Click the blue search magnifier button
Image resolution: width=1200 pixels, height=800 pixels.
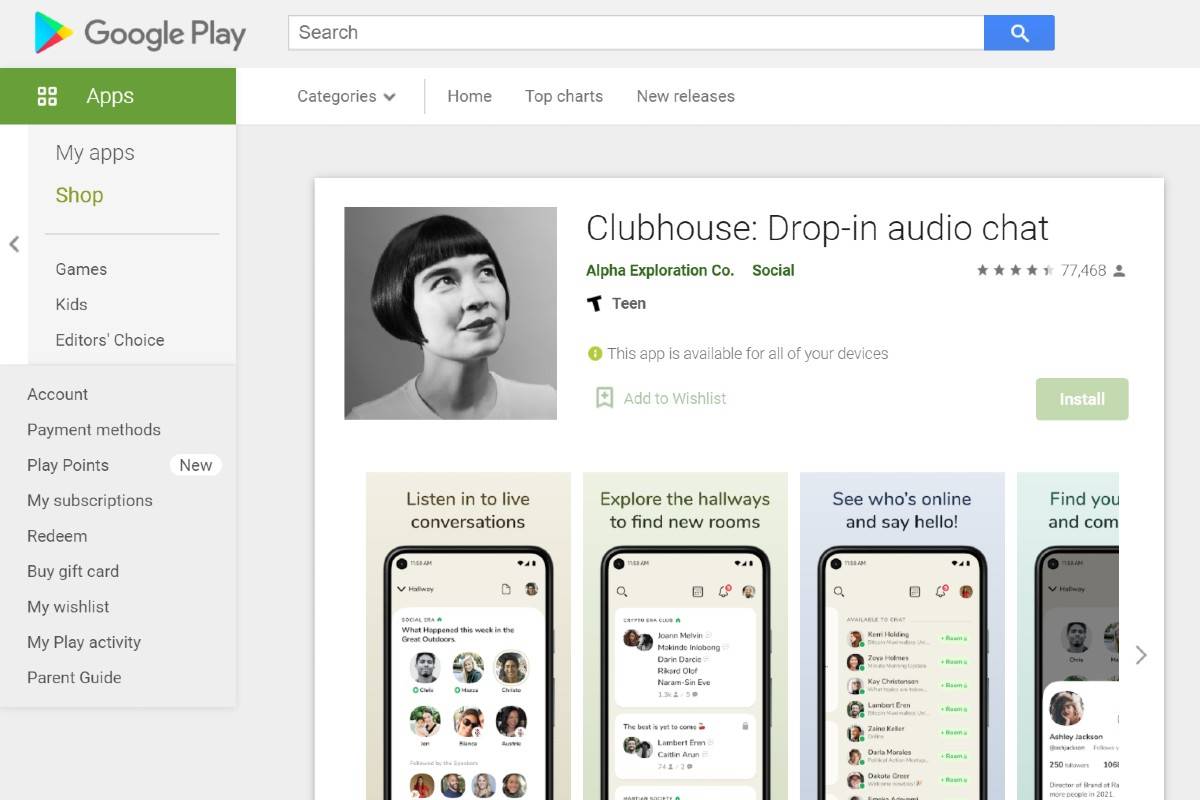(x=1019, y=33)
